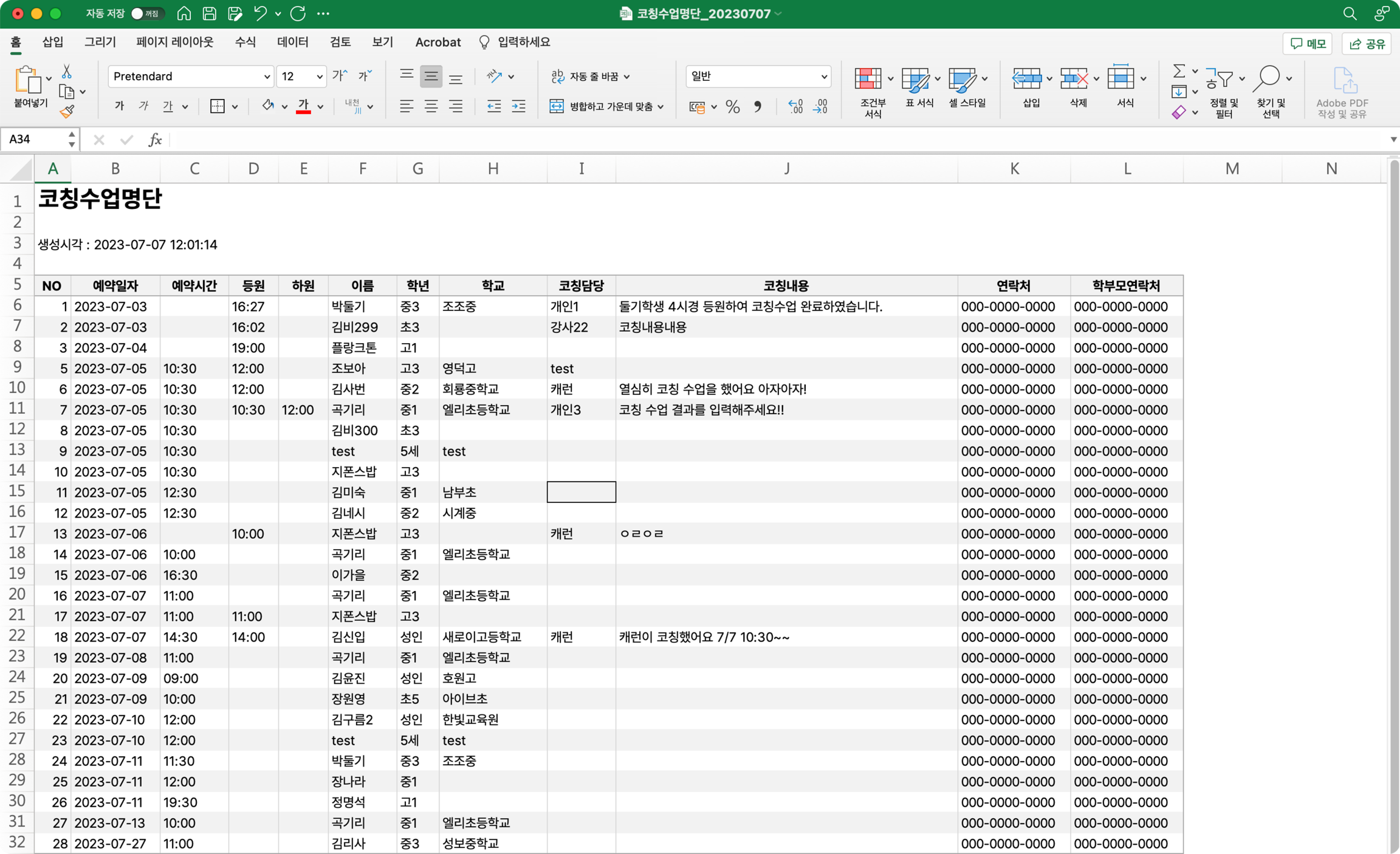The height and width of the screenshot is (854, 1400).
Task: Click the cut scissors icon
Action: click(67, 72)
